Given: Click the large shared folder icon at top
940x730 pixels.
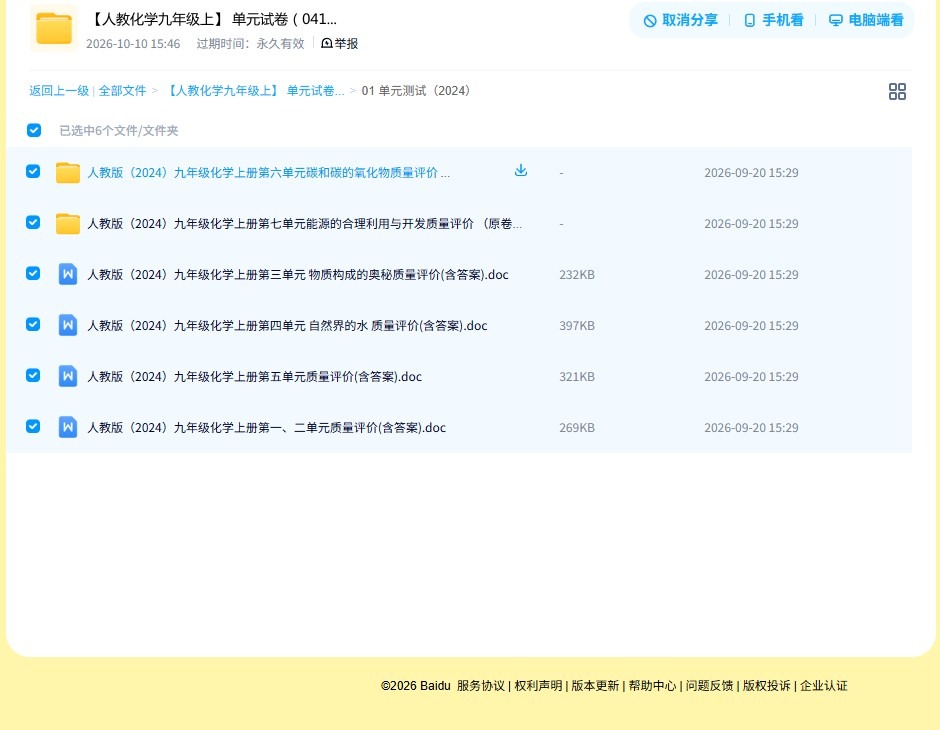Looking at the screenshot, I should (x=54, y=28).
